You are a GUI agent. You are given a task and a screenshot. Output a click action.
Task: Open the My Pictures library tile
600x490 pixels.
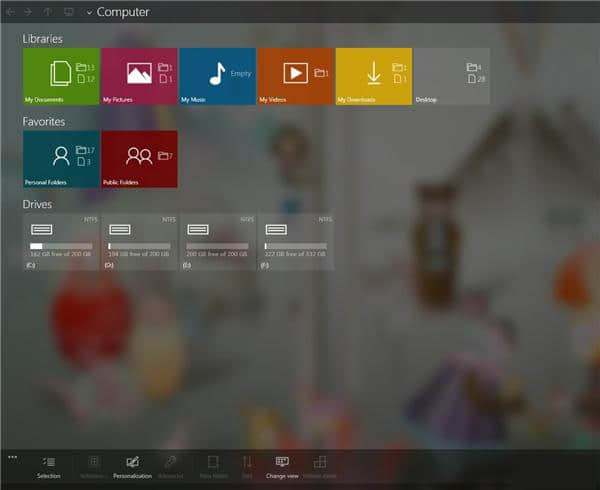coord(139,76)
